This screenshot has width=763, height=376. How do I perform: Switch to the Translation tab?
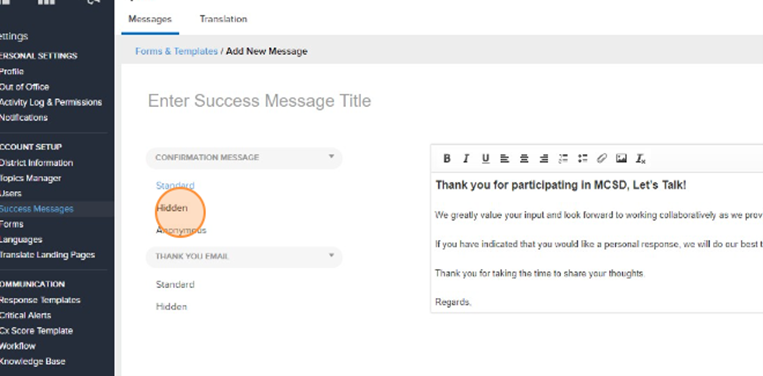click(223, 19)
